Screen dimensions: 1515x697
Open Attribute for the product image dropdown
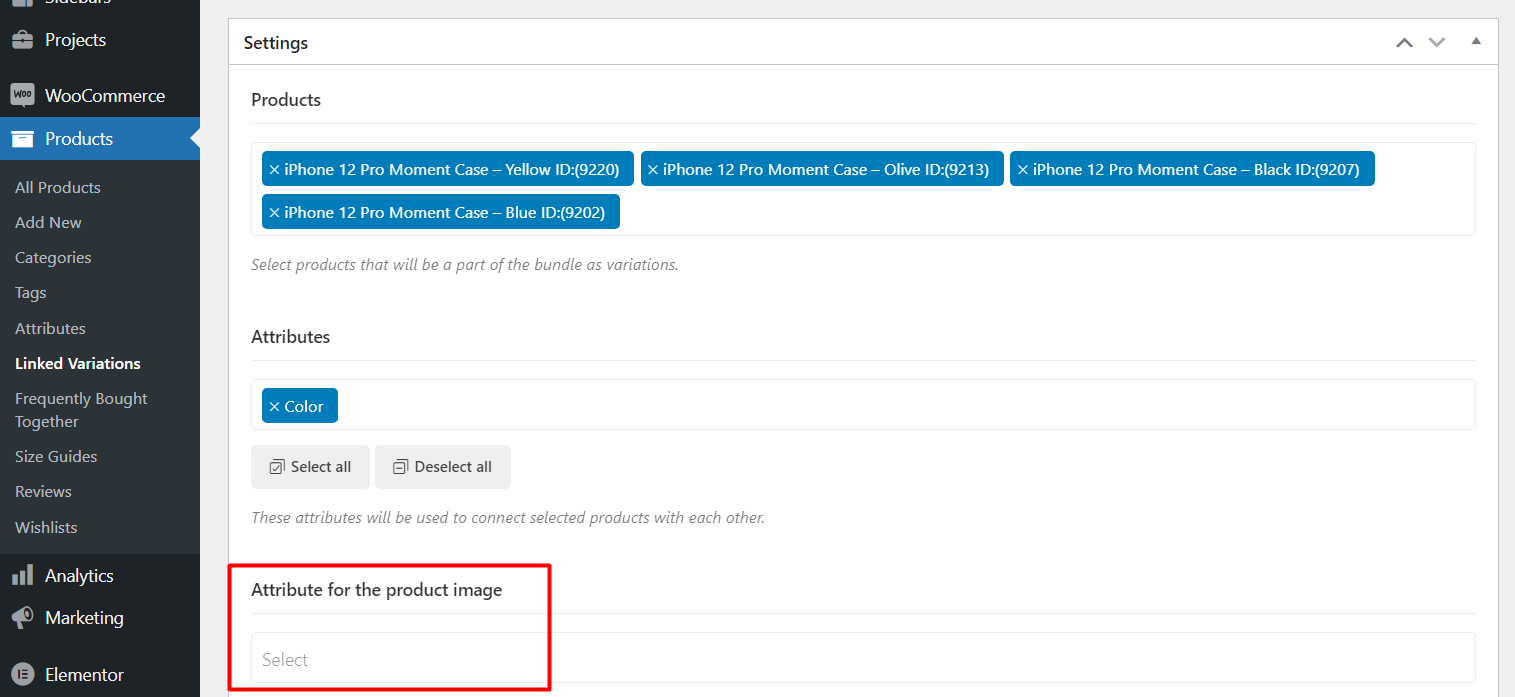pos(863,659)
